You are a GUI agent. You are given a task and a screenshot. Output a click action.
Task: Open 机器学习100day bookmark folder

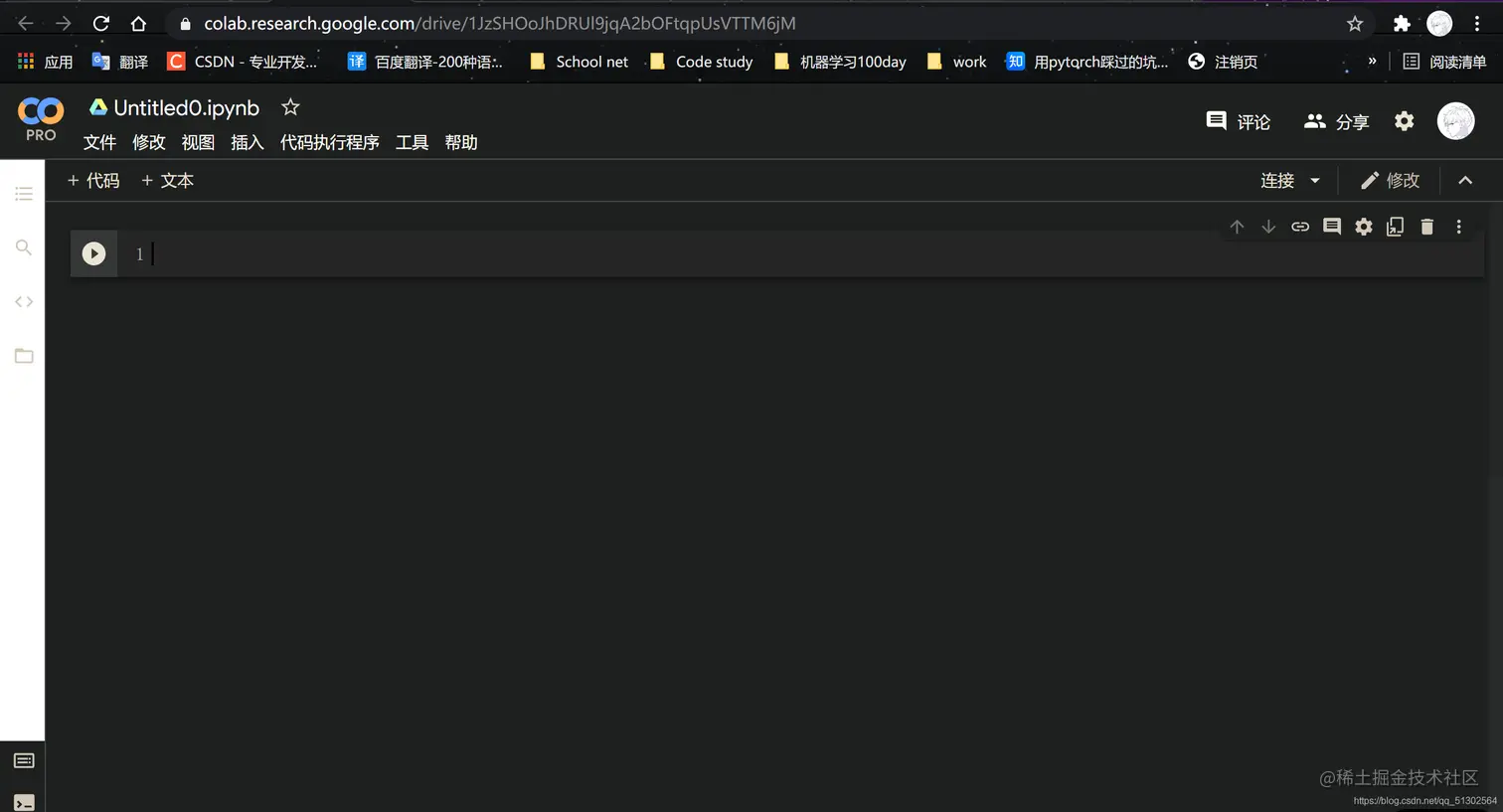[840, 62]
